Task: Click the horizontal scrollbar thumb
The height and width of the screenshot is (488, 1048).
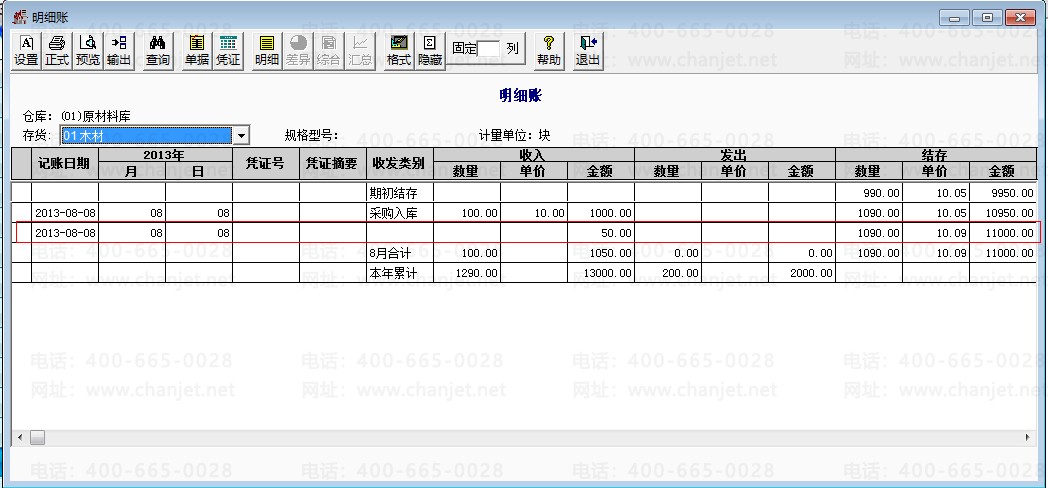Action: [x=37, y=438]
